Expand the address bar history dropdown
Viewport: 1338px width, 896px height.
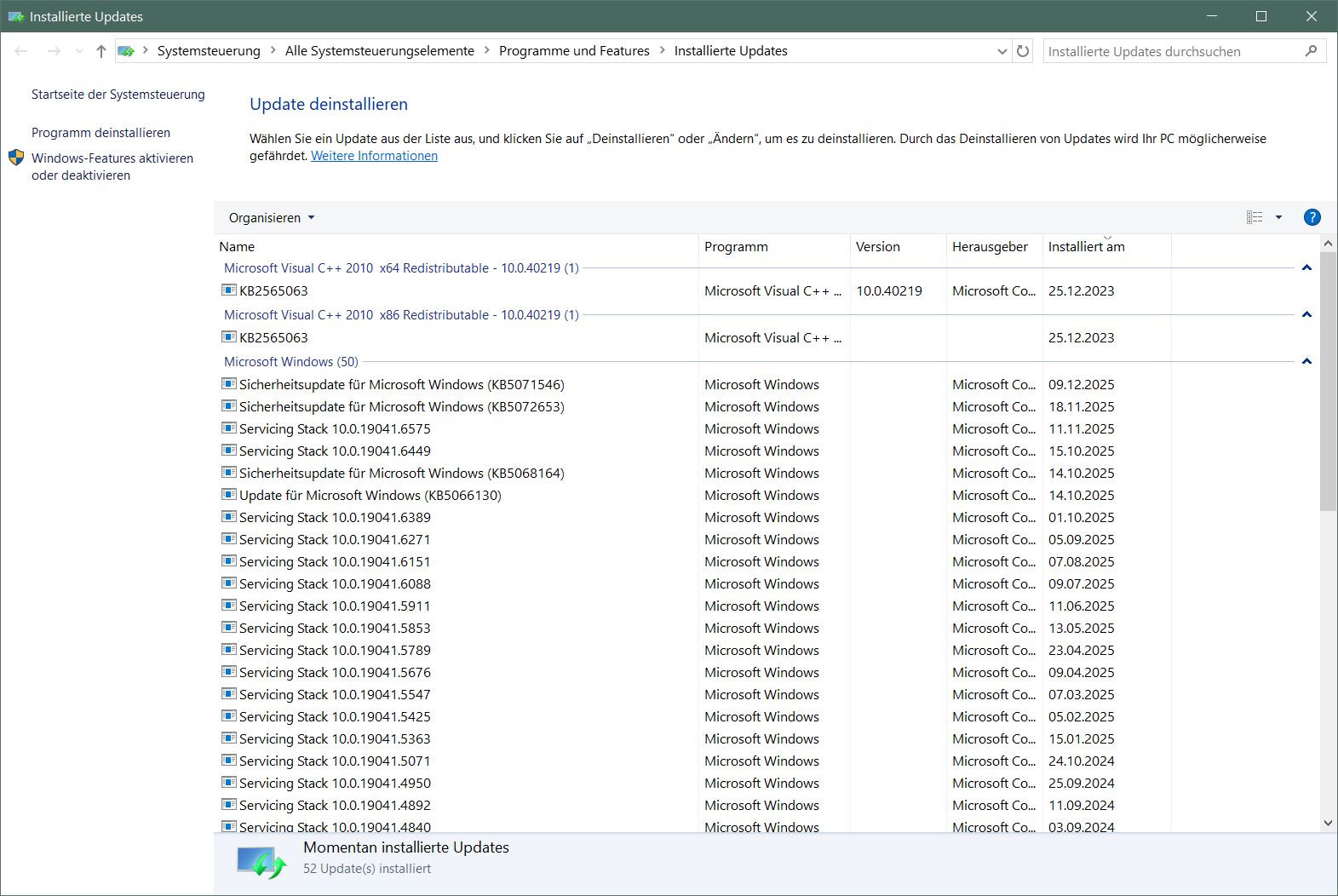pos(1002,51)
